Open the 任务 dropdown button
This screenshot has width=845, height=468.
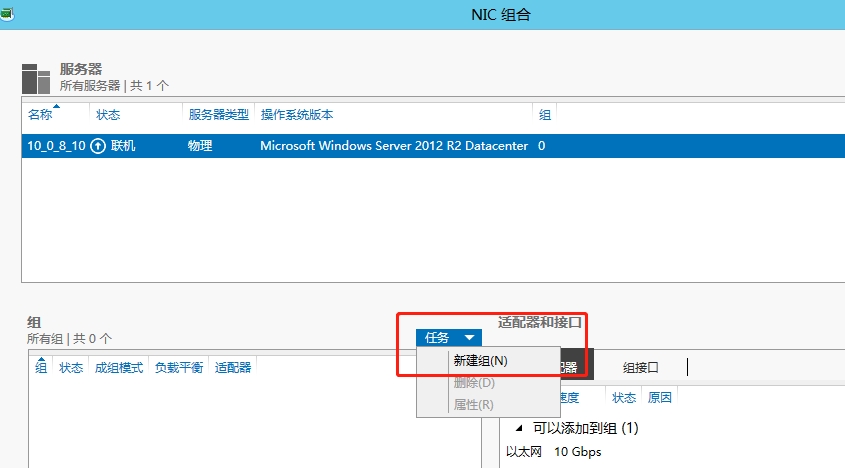tap(448, 338)
